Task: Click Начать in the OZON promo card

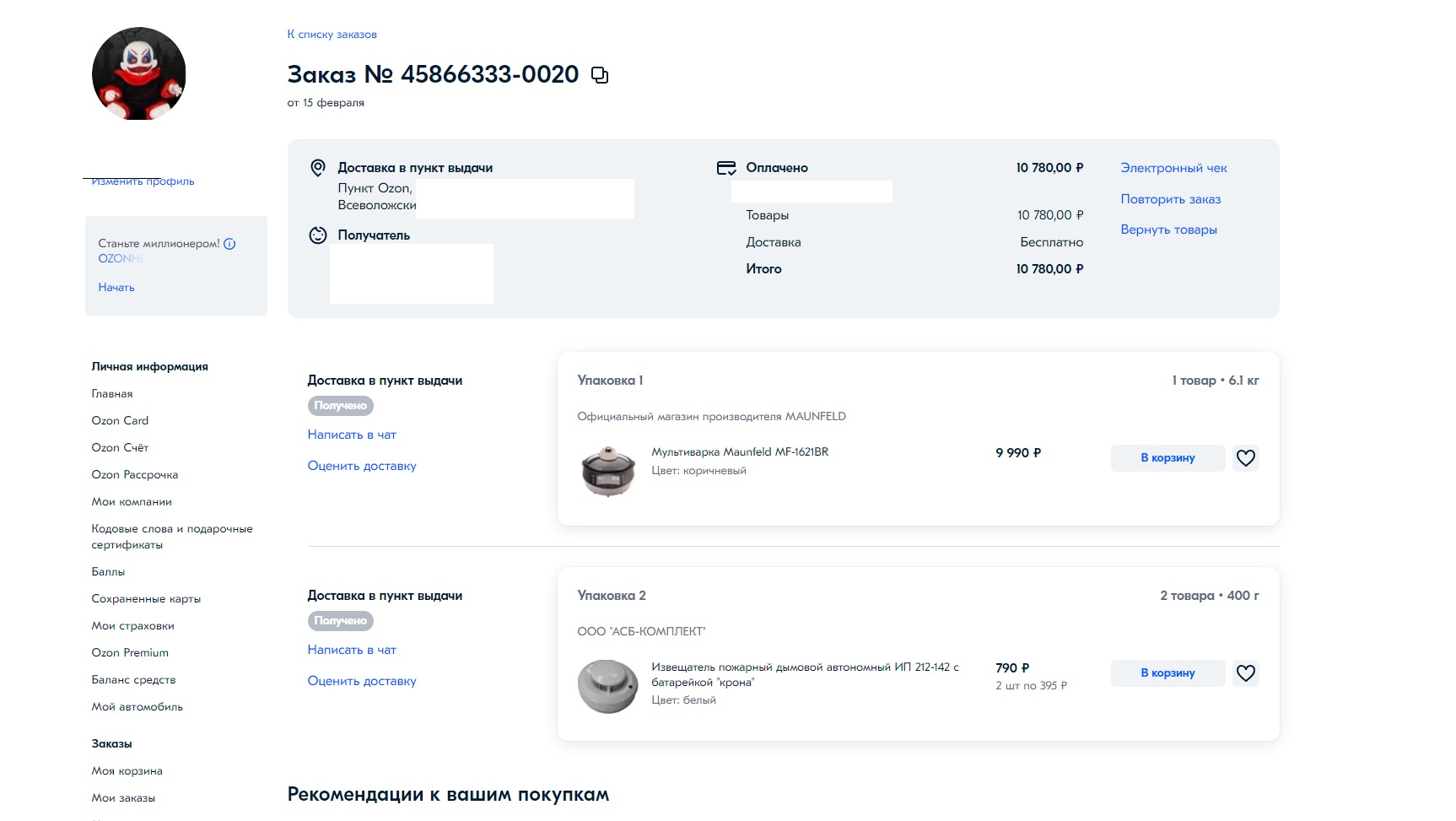Action: click(x=116, y=288)
